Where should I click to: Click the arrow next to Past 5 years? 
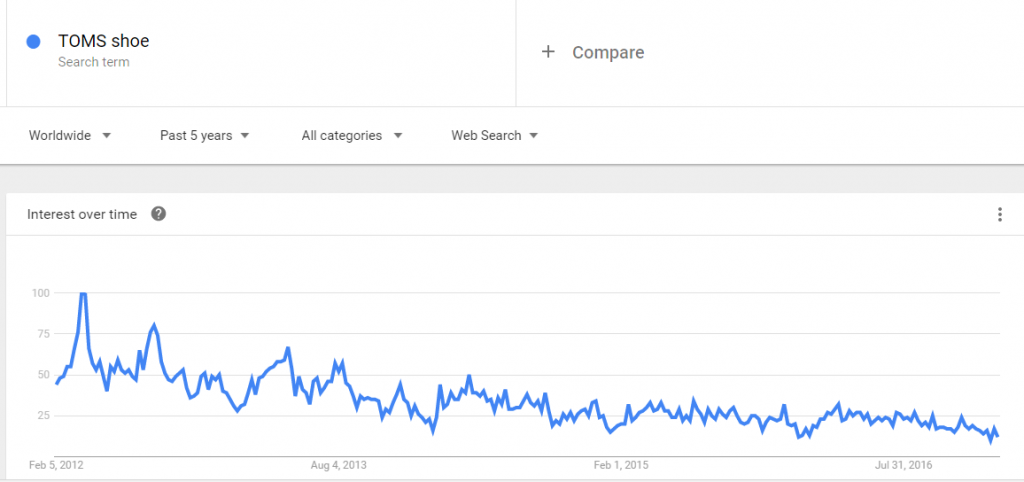click(x=245, y=136)
